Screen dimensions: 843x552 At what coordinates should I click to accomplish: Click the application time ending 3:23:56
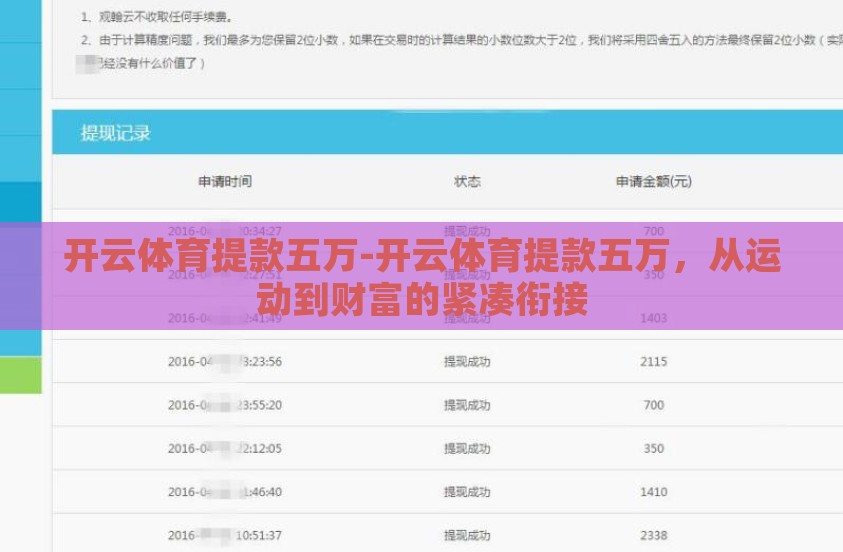click(x=225, y=362)
